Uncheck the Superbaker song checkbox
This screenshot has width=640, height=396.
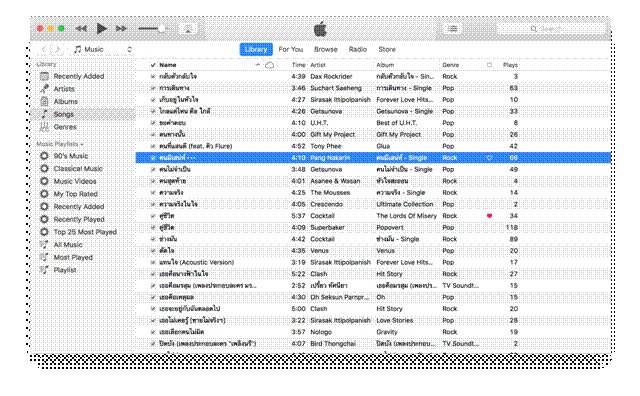153,227
